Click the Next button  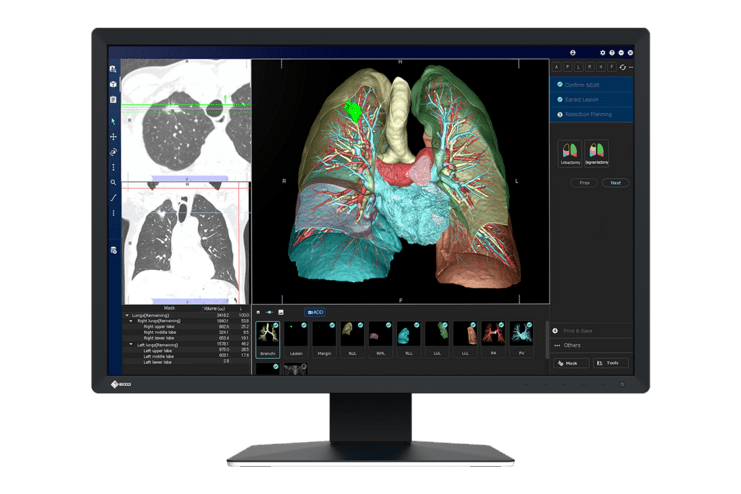pyautogui.click(x=615, y=183)
